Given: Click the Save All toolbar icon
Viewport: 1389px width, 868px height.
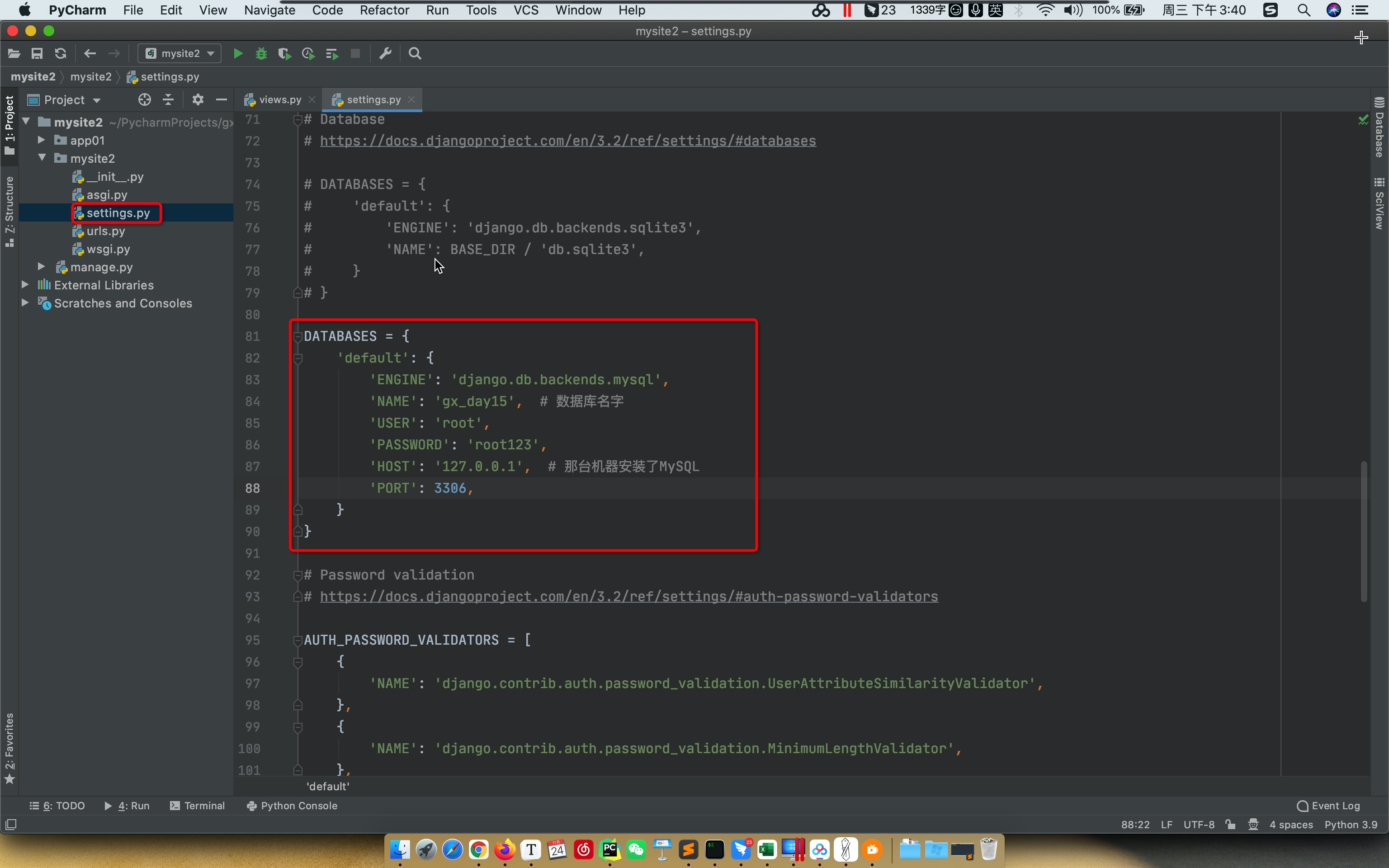Looking at the screenshot, I should [x=37, y=53].
